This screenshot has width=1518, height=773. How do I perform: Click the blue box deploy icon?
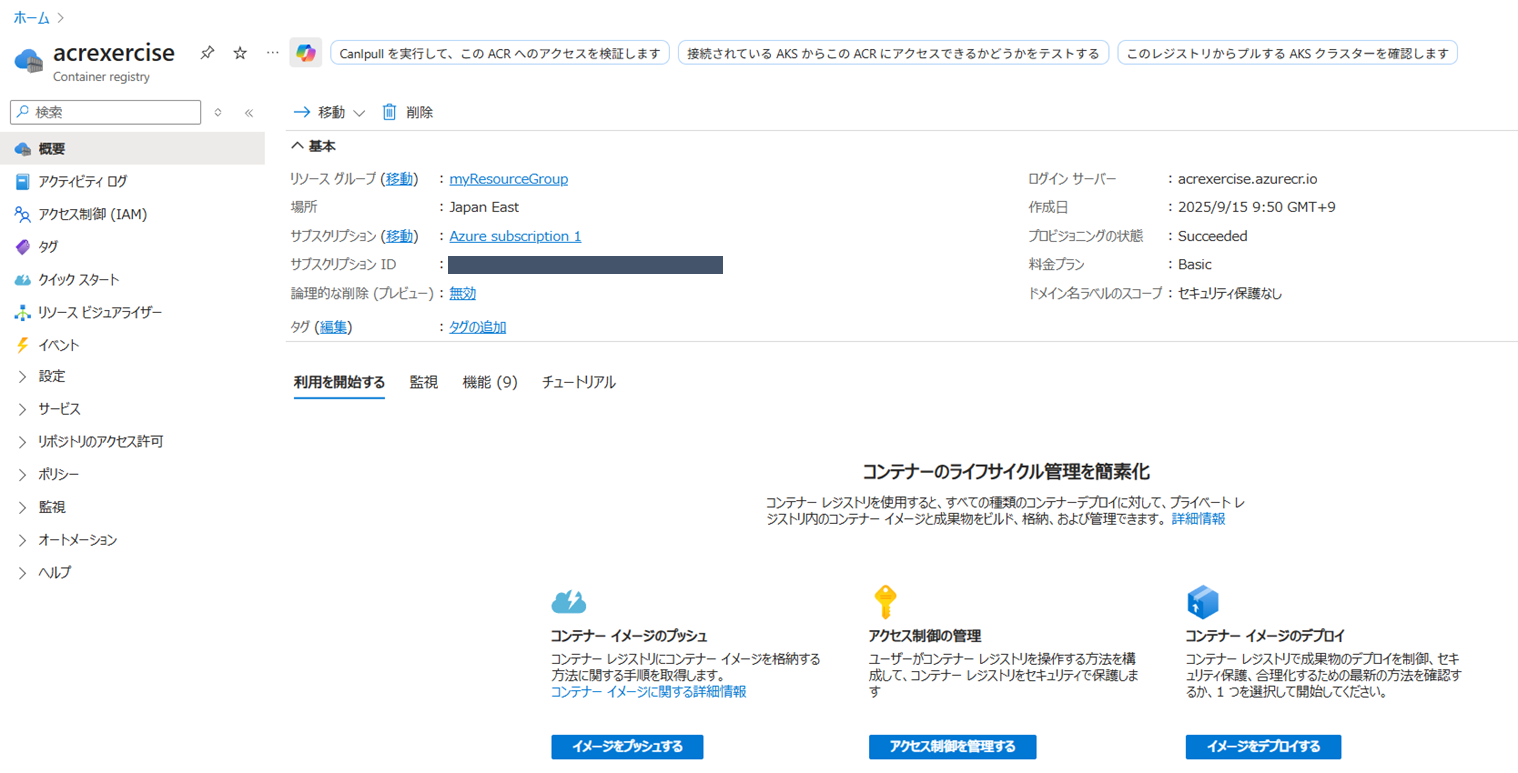[x=1202, y=602]
